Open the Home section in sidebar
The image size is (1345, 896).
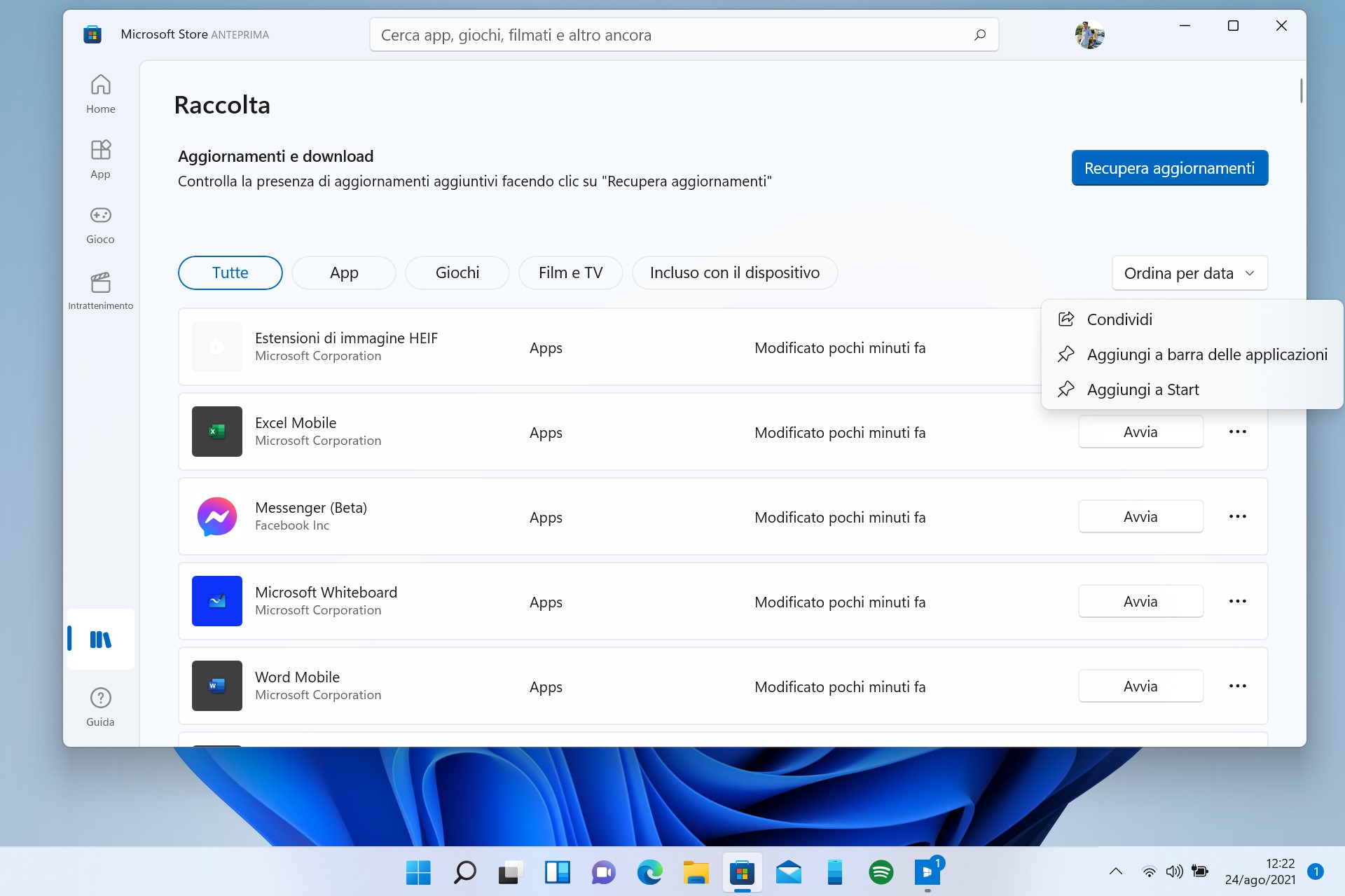(x=100, y=95)
